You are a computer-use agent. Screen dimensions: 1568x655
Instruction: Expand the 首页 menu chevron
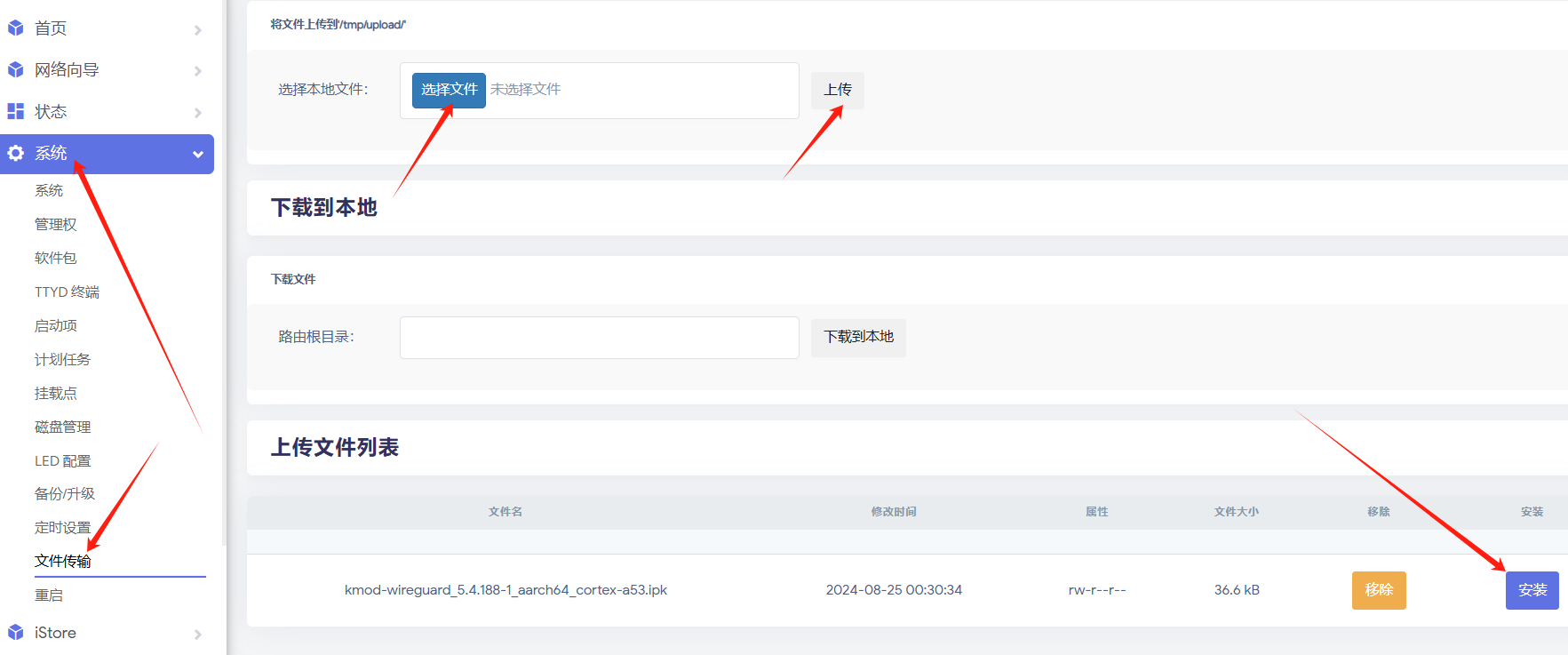click(197, 30)
